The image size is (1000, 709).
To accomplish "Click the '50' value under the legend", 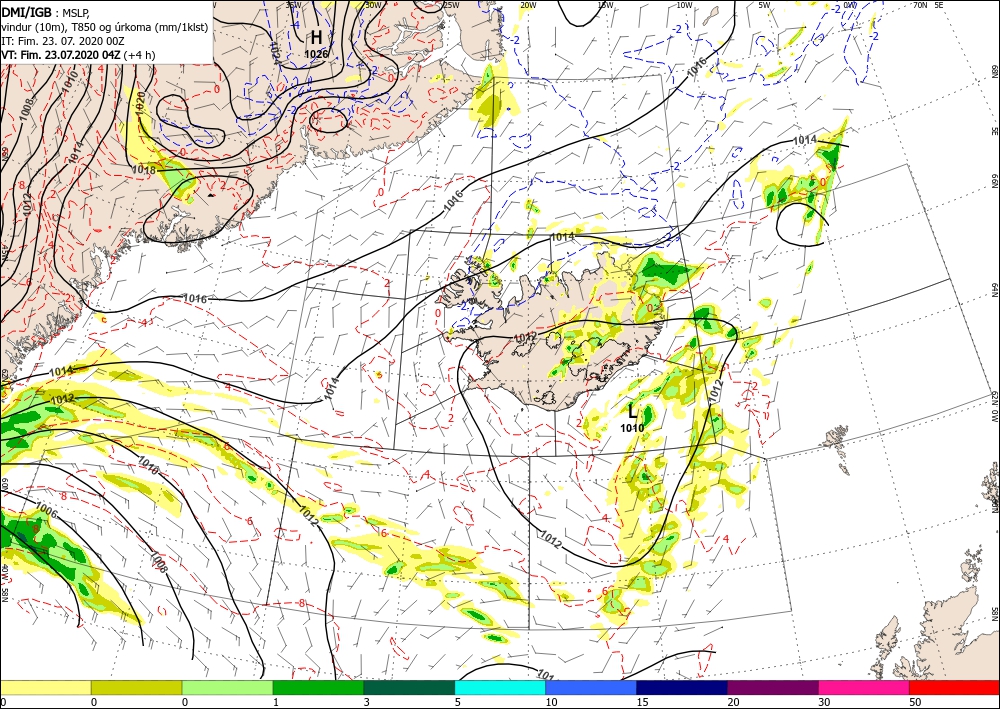I will pos(915,702).
